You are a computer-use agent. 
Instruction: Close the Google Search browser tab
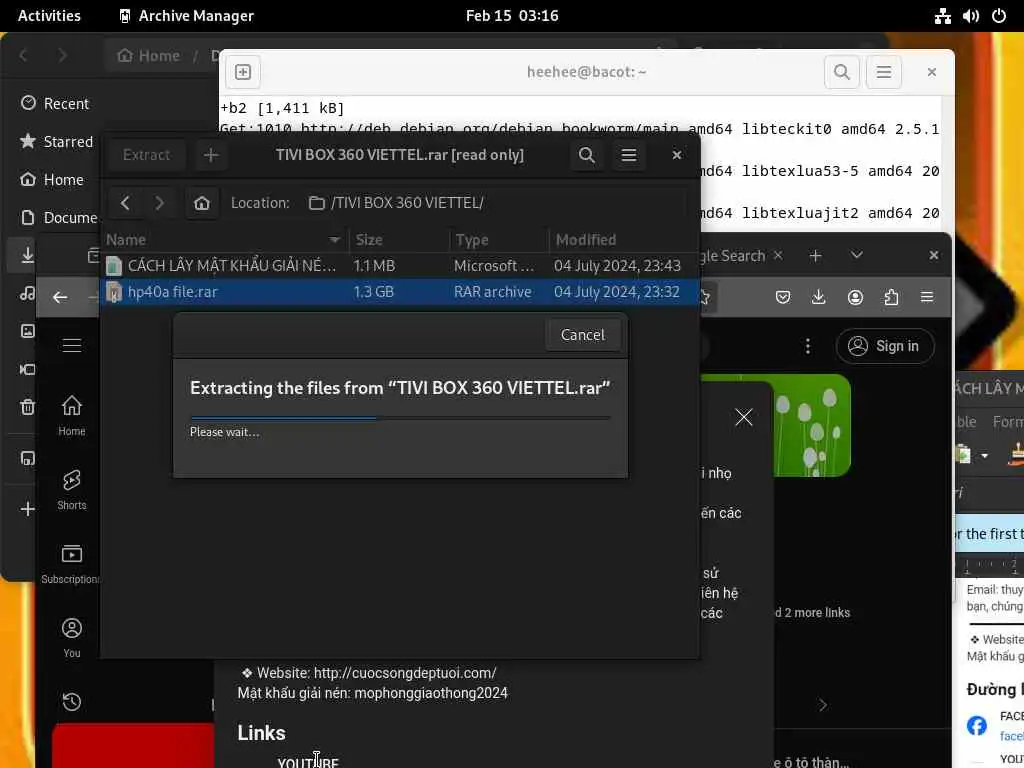pyautogui.click(x=778, y=255)
